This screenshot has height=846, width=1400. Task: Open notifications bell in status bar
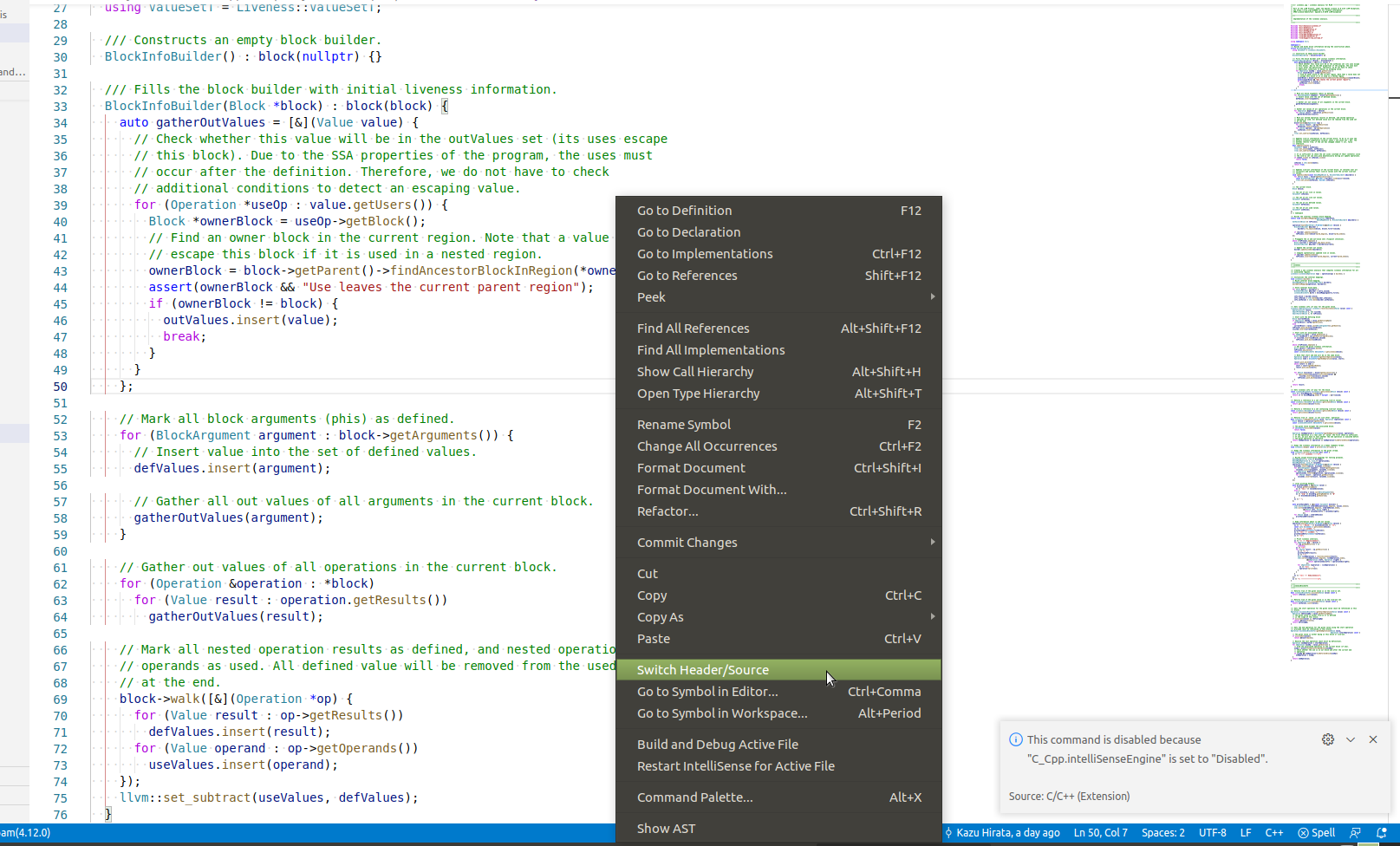[1382, 833]
